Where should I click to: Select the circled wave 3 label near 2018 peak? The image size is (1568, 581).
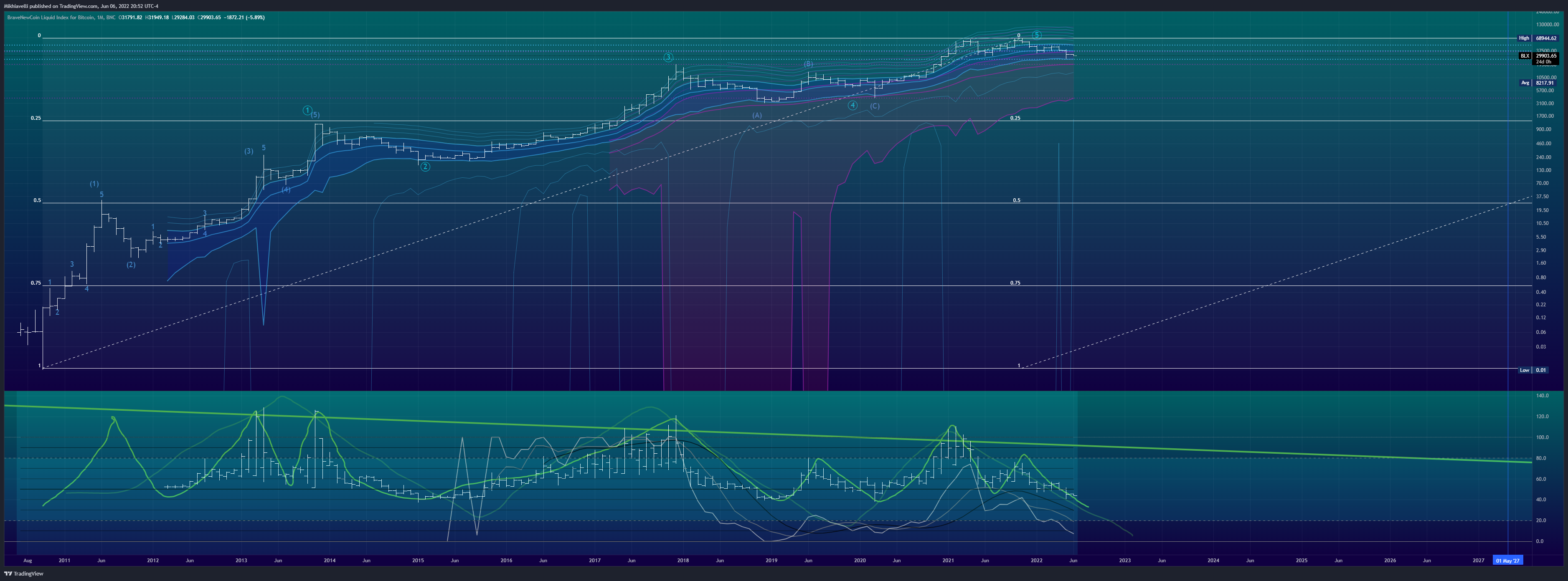(668, 57)
